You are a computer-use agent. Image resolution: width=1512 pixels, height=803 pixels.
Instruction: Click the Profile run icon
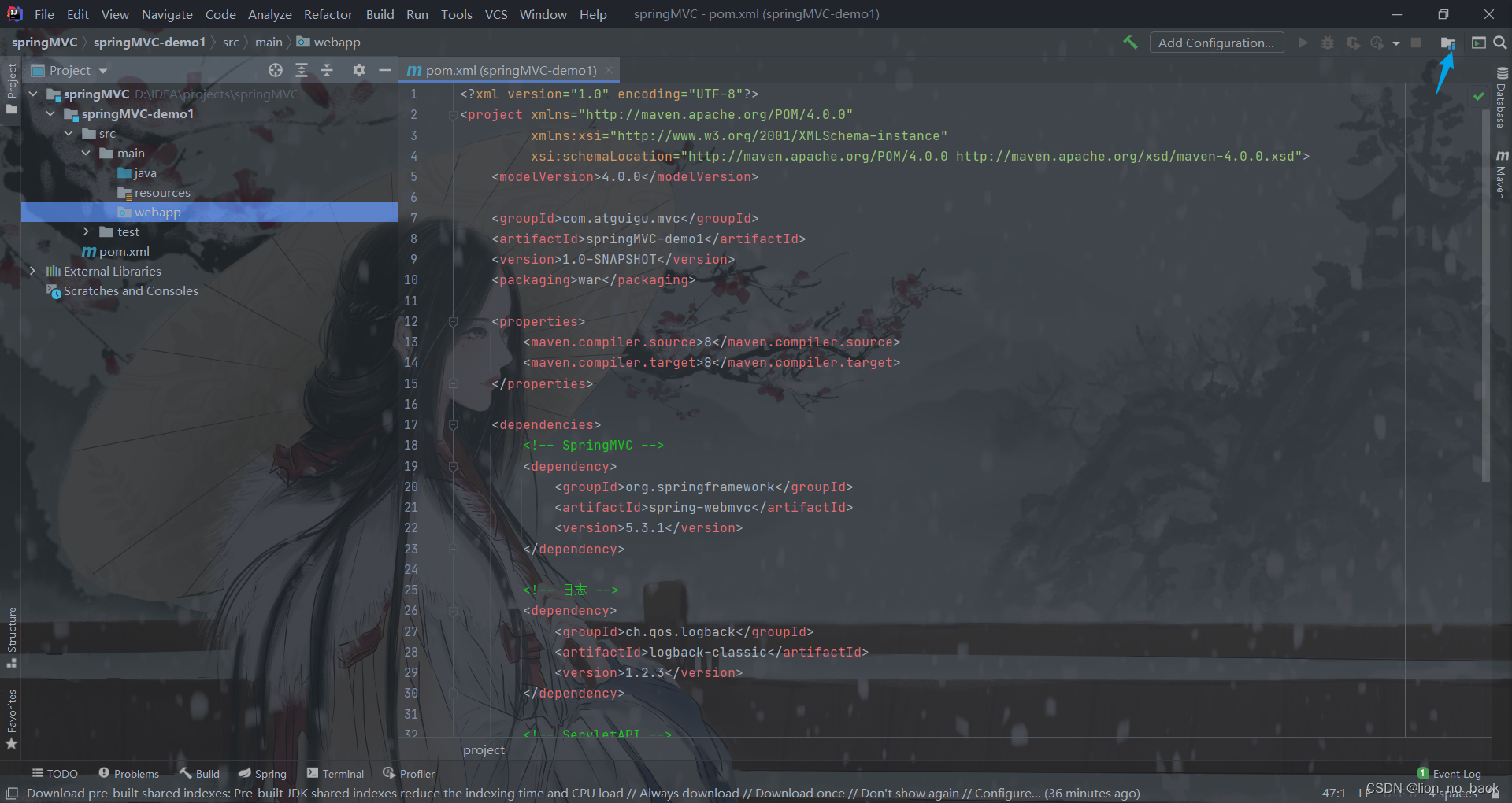[x=1377, y=43]
